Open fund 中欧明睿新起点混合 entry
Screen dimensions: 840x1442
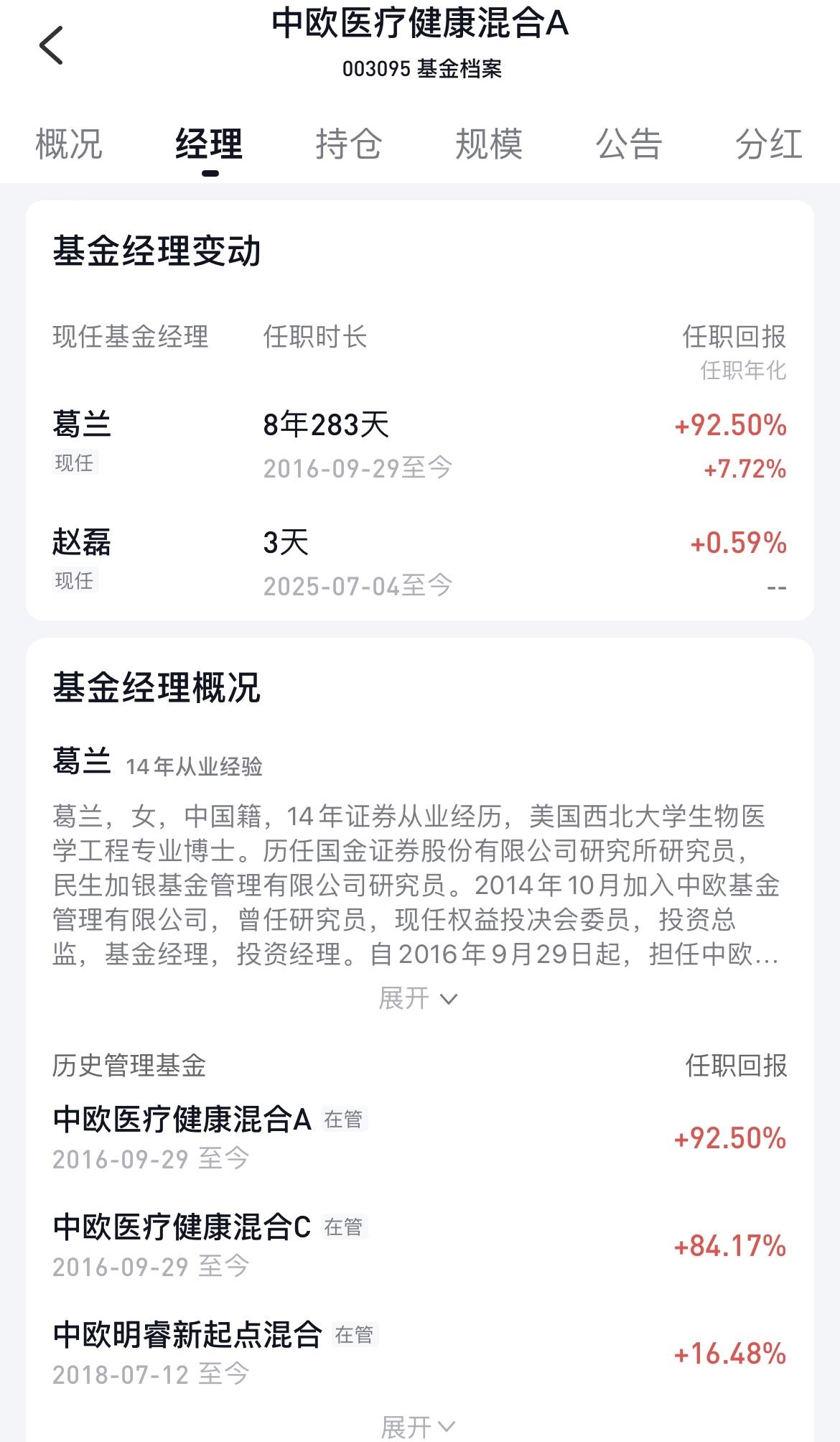420,1353
